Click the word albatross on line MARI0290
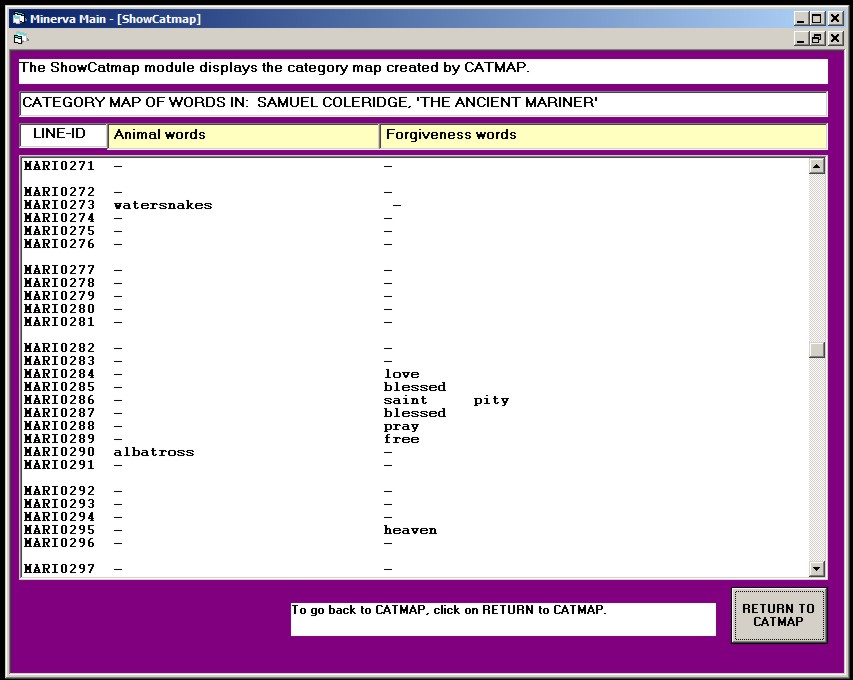Screen dimensions: 853x680 (x=154, y=452)
